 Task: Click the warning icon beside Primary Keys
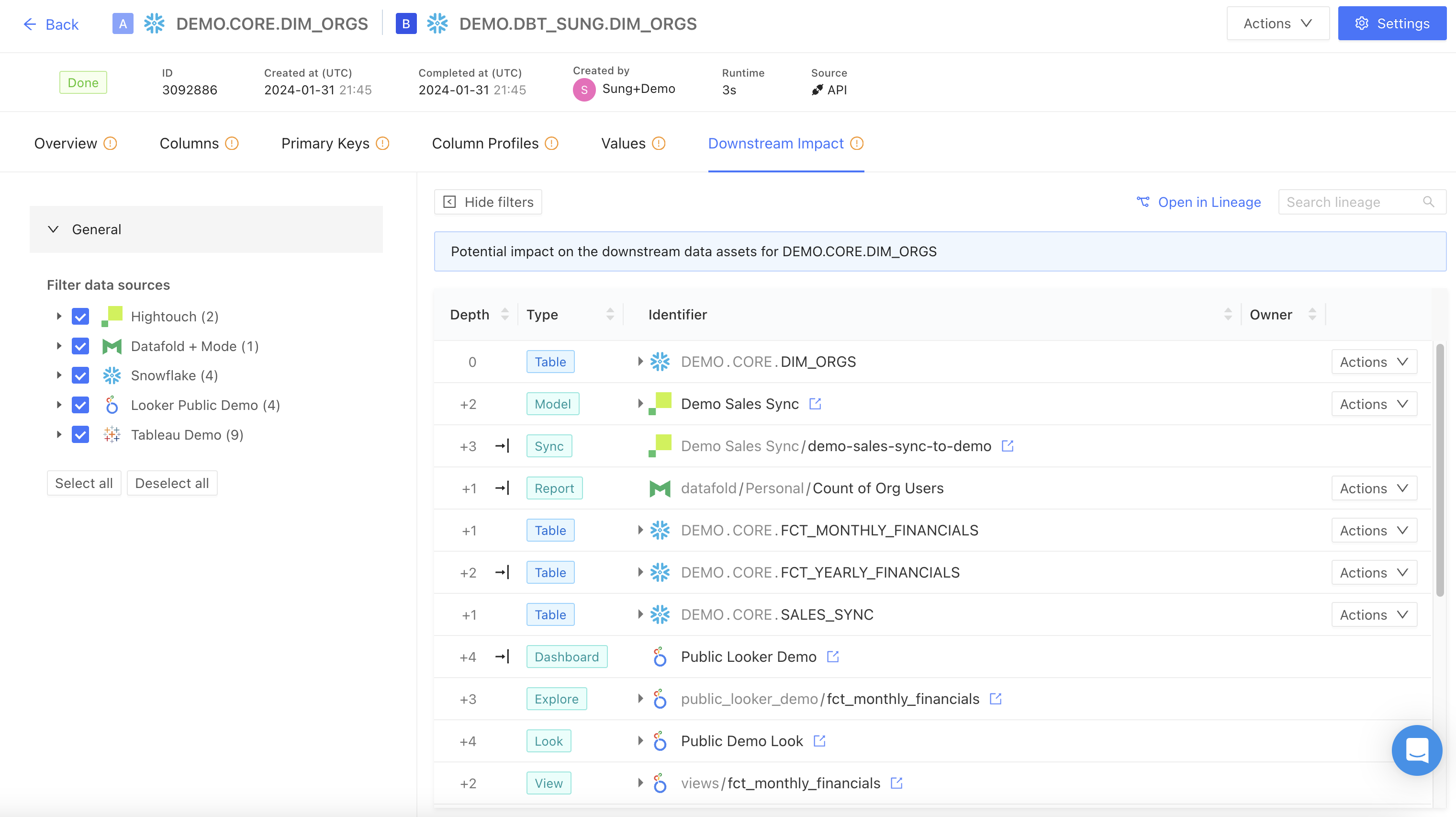coord(382,144)
